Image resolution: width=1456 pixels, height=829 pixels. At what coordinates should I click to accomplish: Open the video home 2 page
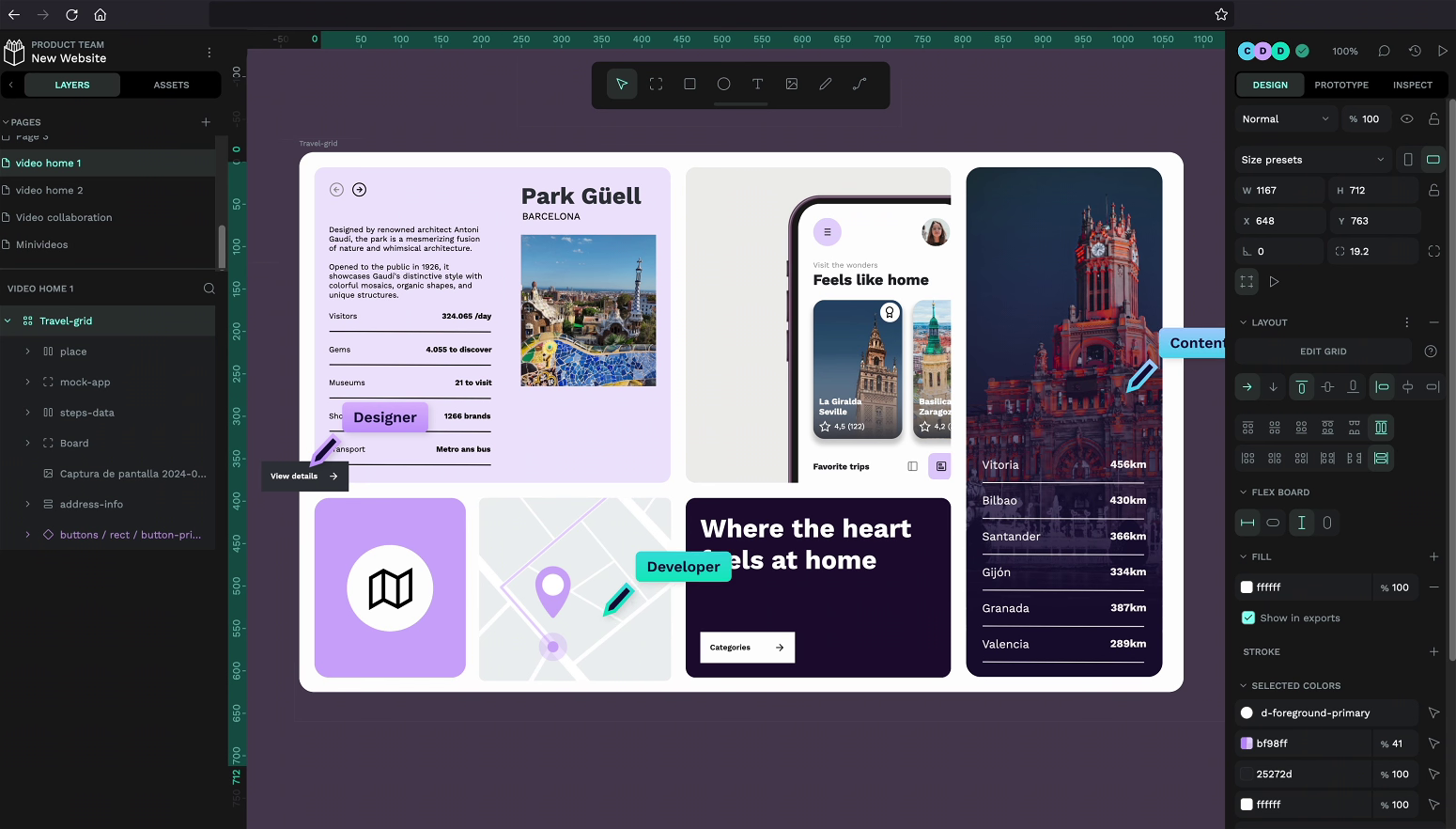click(108, 190)
